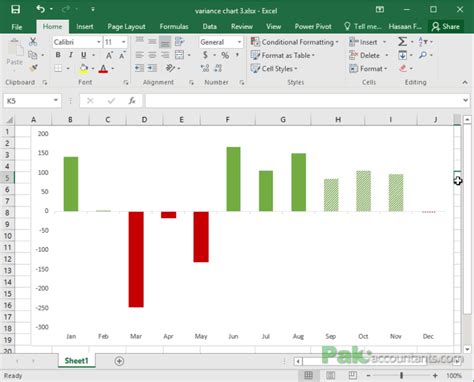Open the font name Calibri dropdown
Image resolution: width=474 pixels, height=382 pixels.
[98, 42]
